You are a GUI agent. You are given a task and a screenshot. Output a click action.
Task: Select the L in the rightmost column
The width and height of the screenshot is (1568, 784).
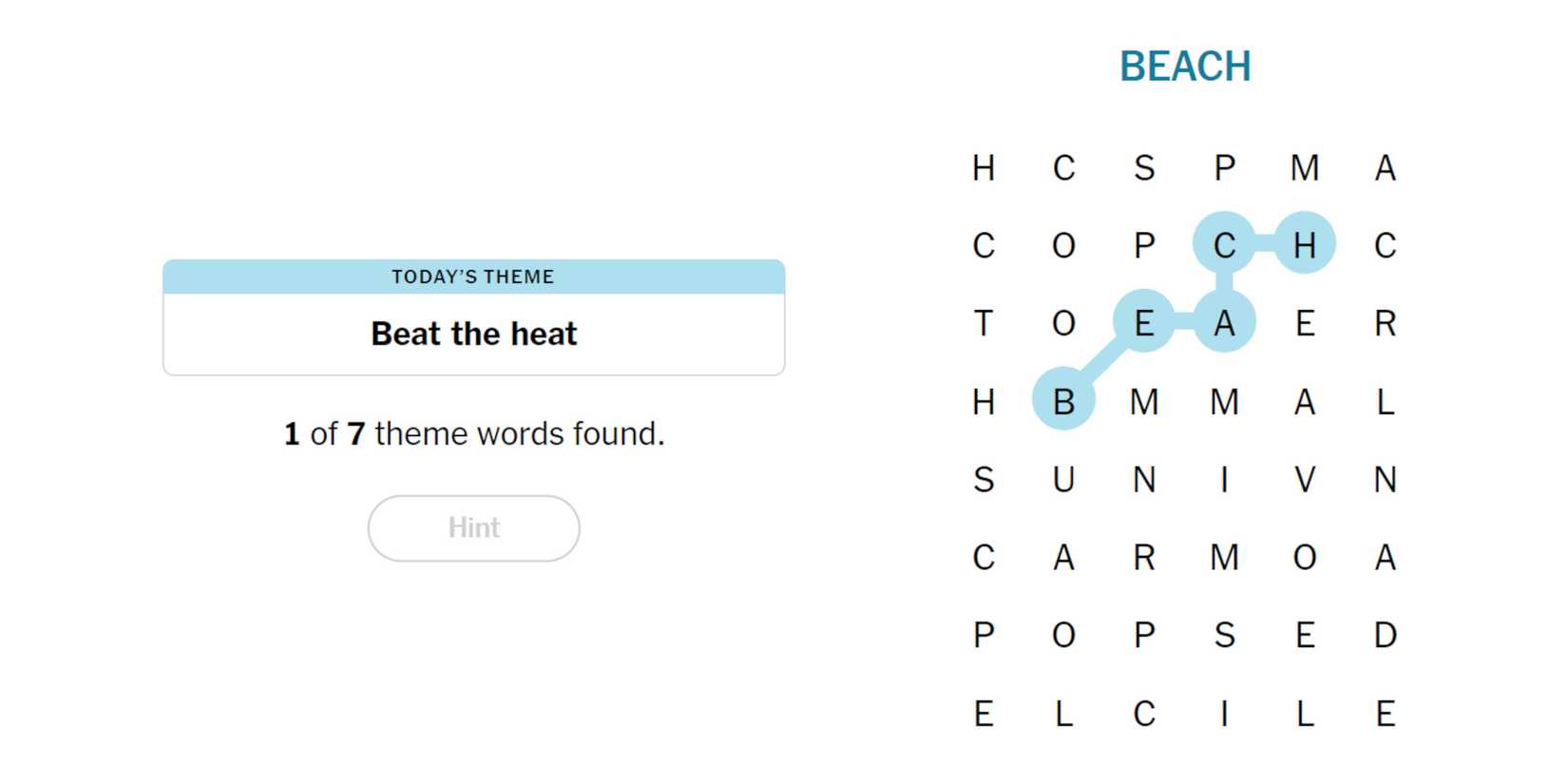[x=1385, y=401]
